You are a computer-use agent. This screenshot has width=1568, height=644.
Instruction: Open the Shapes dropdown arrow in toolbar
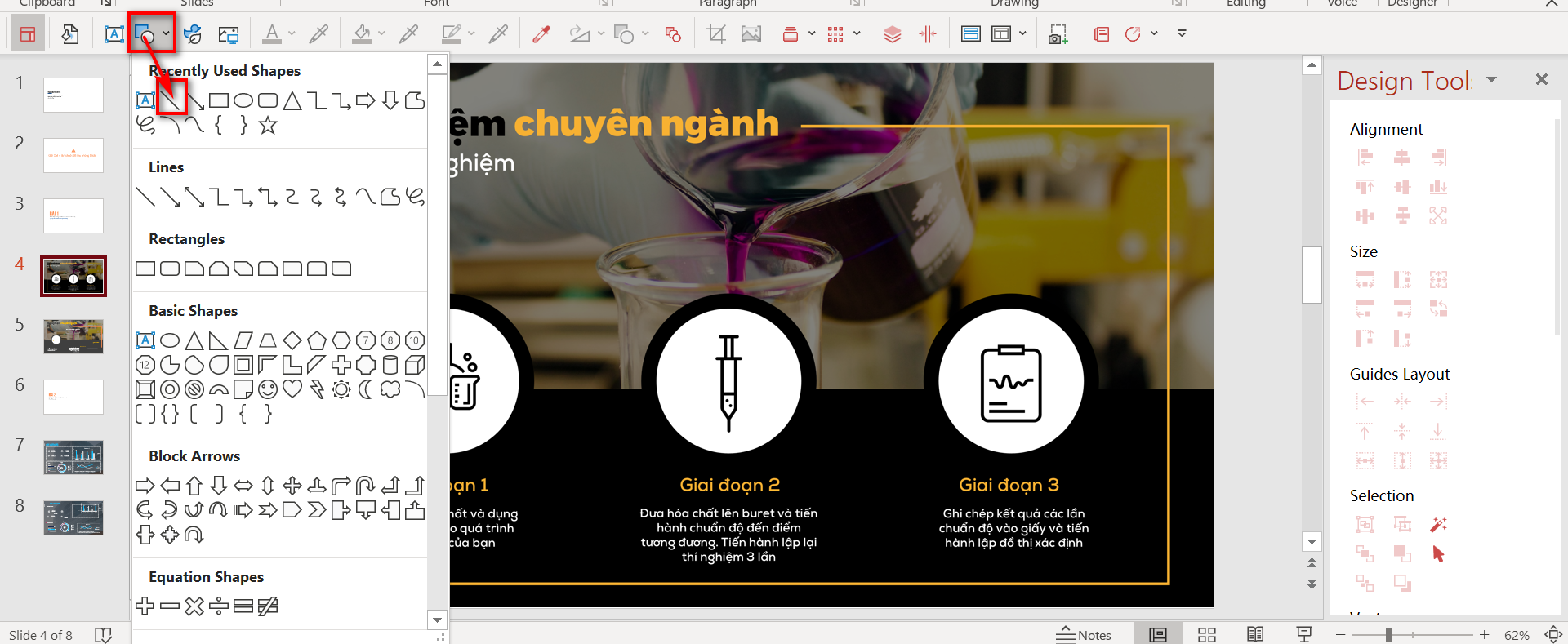(x=166, y=34)
